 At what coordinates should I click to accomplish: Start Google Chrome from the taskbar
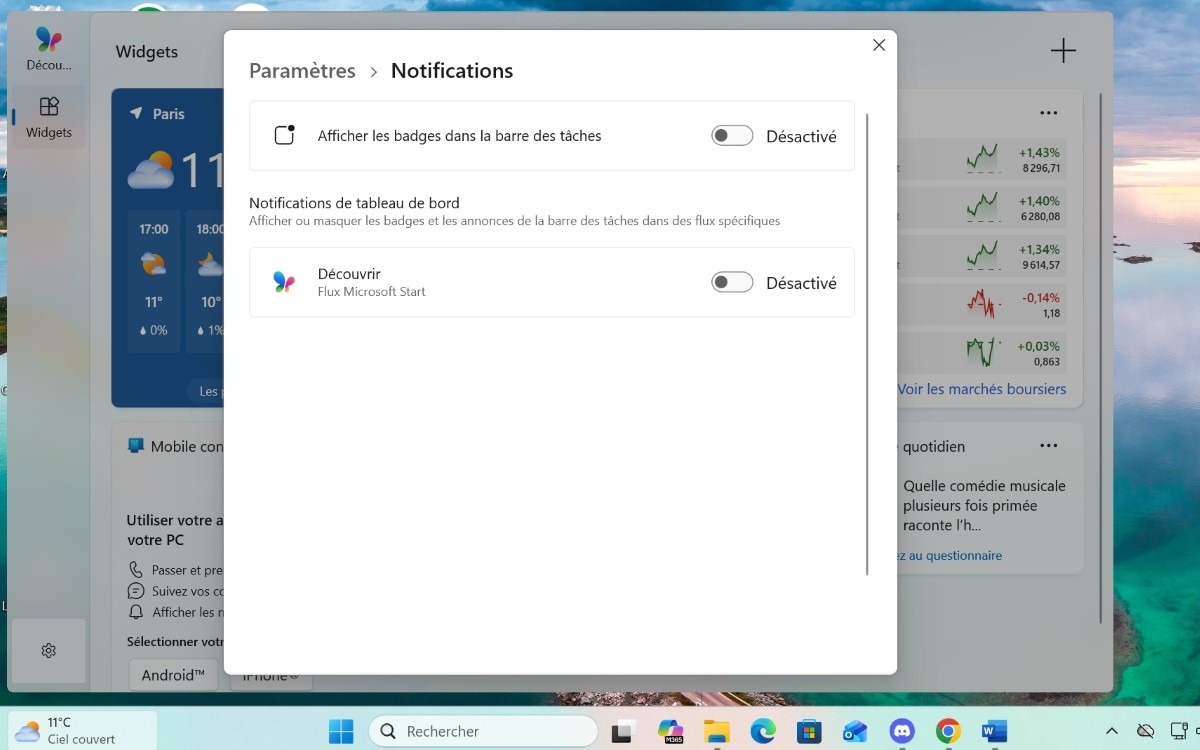click(947, 731)
